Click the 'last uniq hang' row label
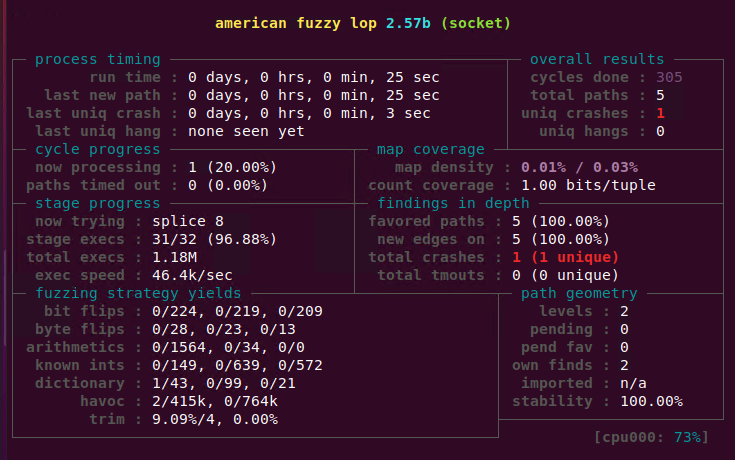The image size is (735, 460). pyautogui.click(x=98, y=131)
